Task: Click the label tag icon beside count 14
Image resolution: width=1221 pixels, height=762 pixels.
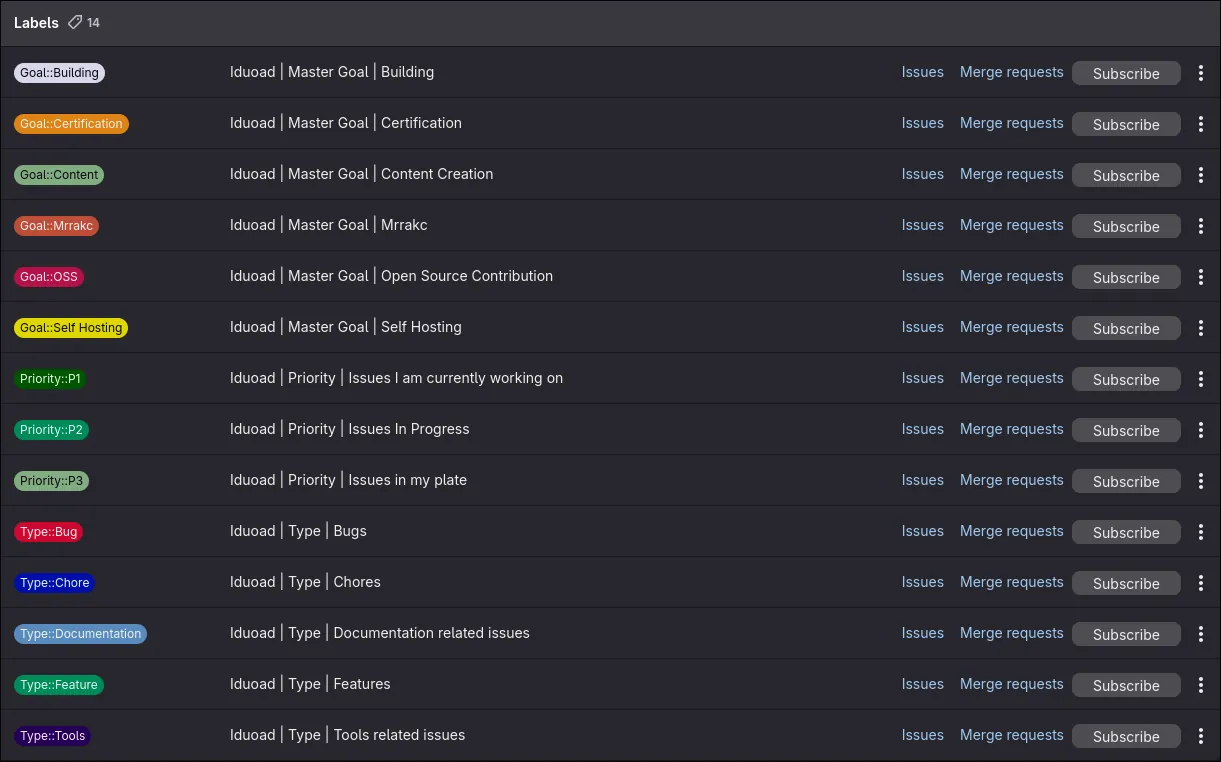Action: point(75,22)
